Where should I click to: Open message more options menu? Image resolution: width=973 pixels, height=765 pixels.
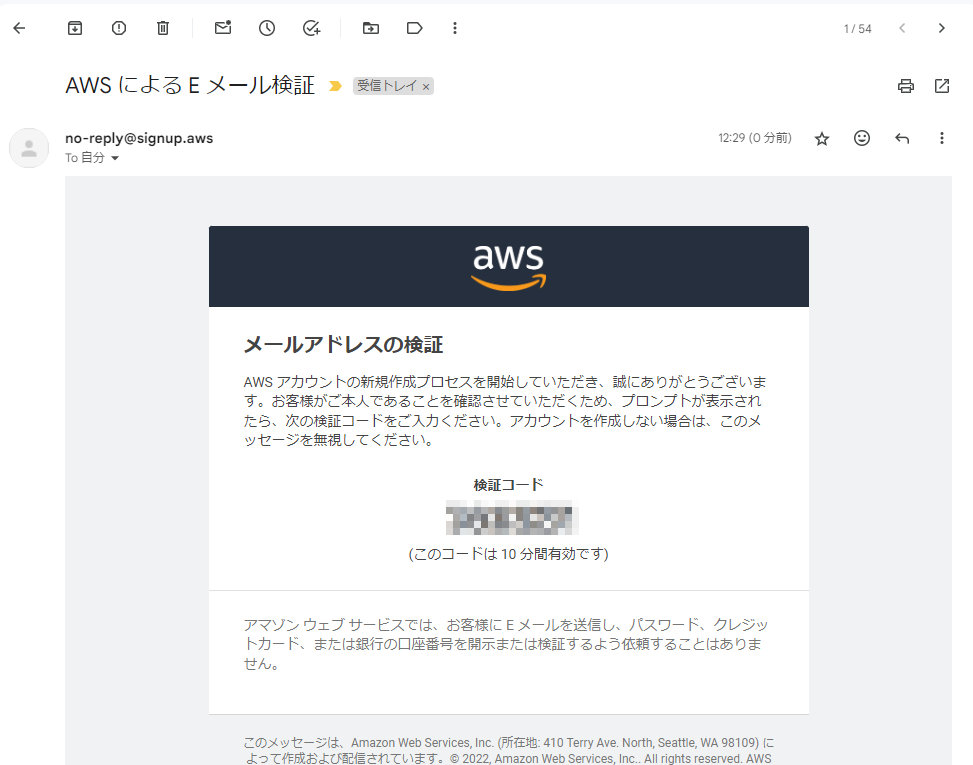pos(942,138)
